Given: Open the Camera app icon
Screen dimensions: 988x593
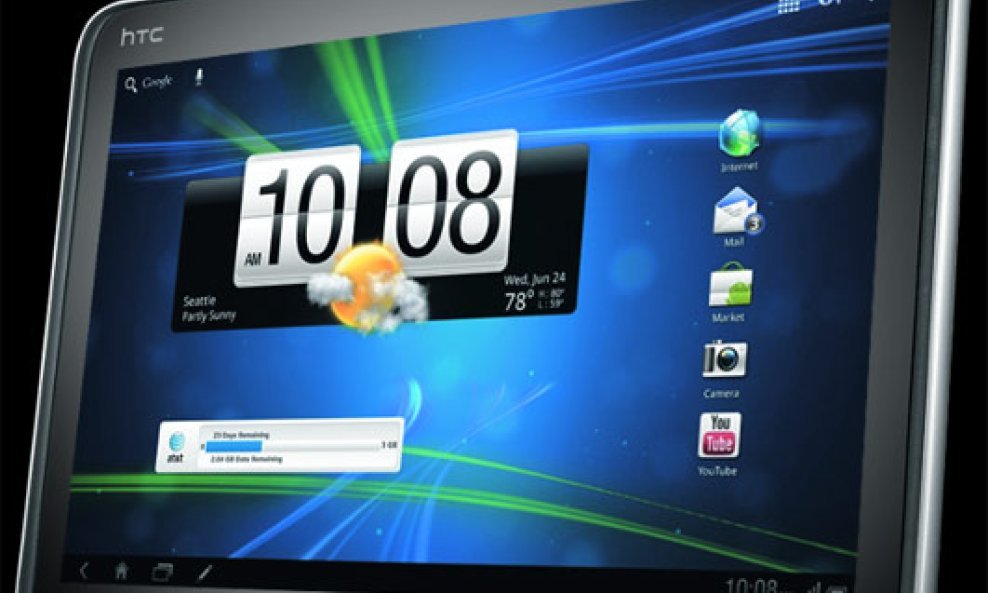Looking at the screenshot, I should [x=725, y=359].
